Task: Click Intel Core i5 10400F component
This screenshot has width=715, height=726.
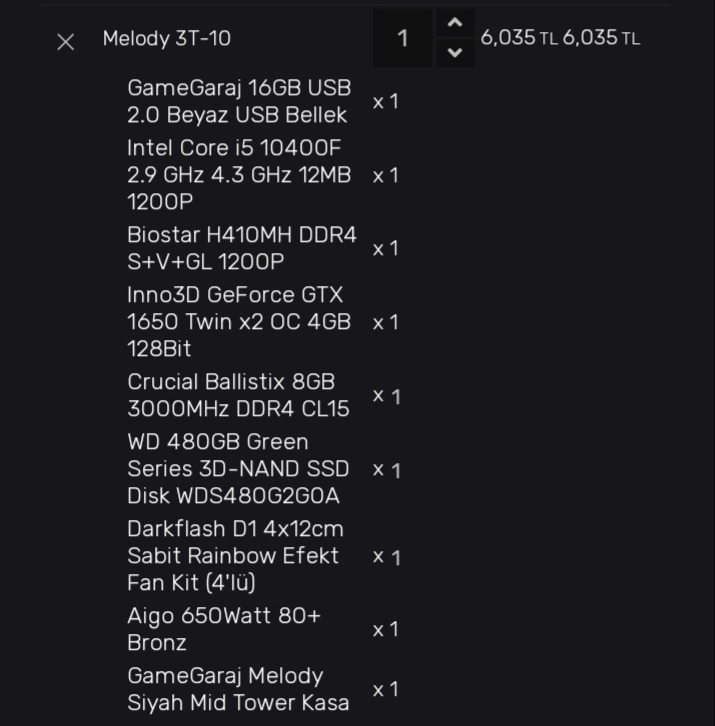Action: tap(239, 174)
